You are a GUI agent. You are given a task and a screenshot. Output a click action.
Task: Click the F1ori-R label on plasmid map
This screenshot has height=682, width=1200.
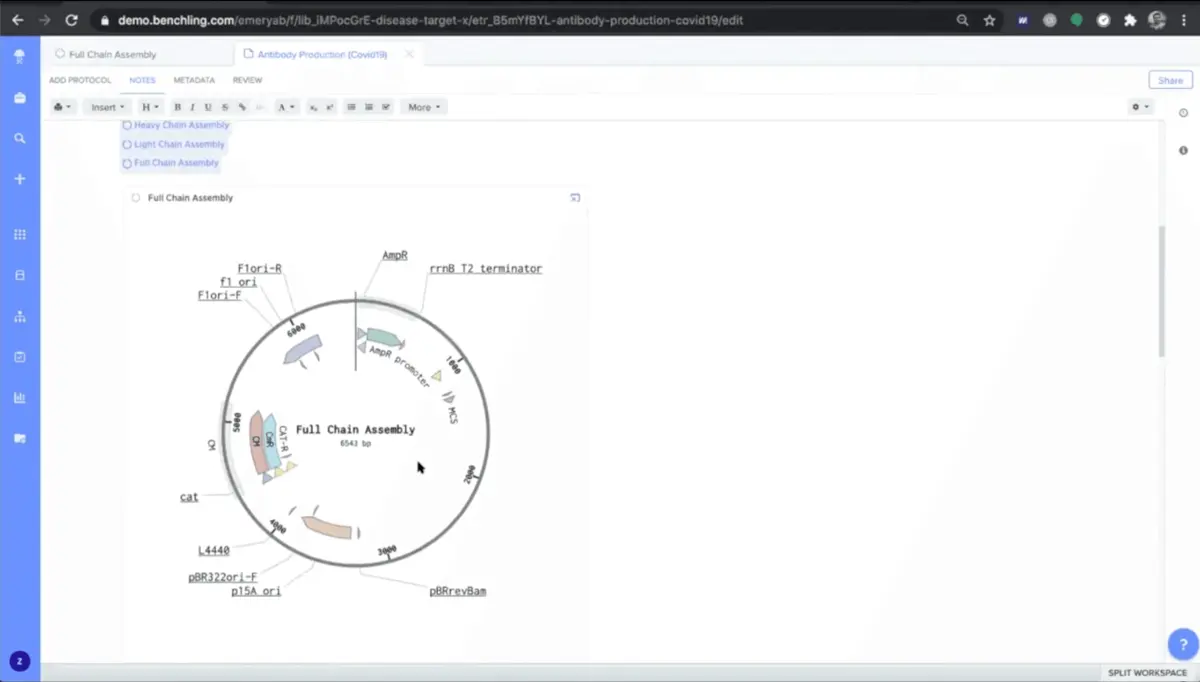pos(259,269)
